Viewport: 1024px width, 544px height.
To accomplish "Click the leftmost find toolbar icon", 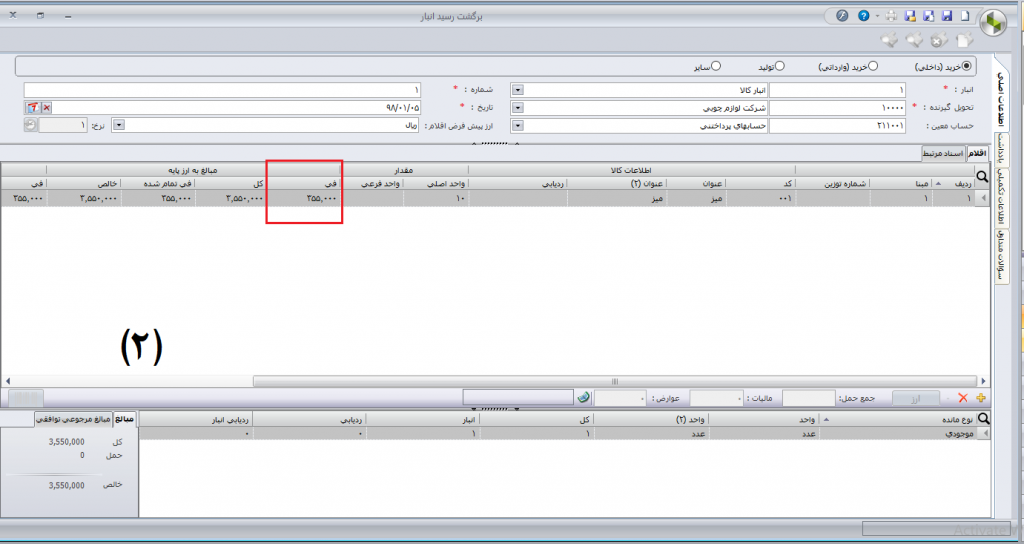I will coord(889,40).
